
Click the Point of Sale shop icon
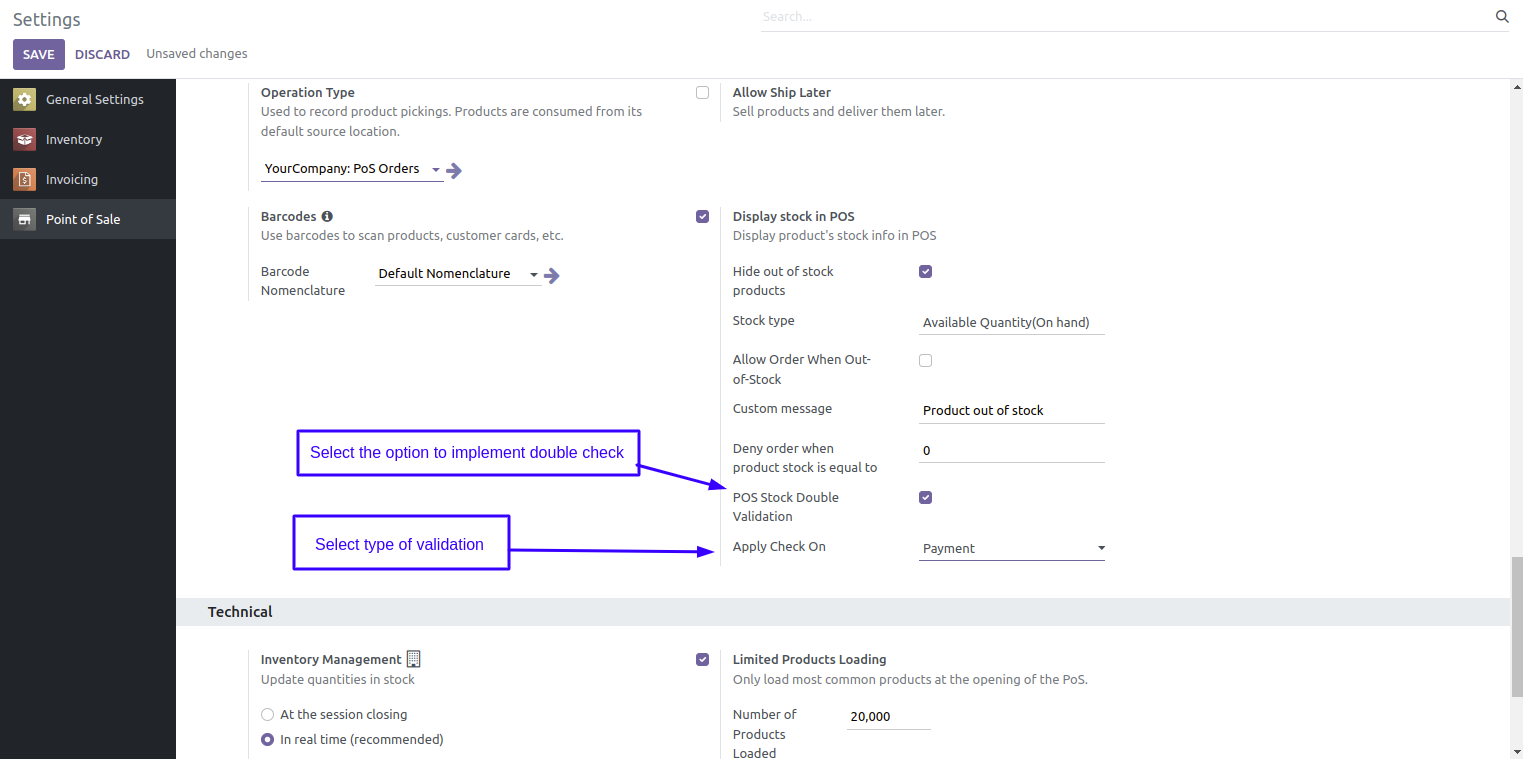(24, 219)
